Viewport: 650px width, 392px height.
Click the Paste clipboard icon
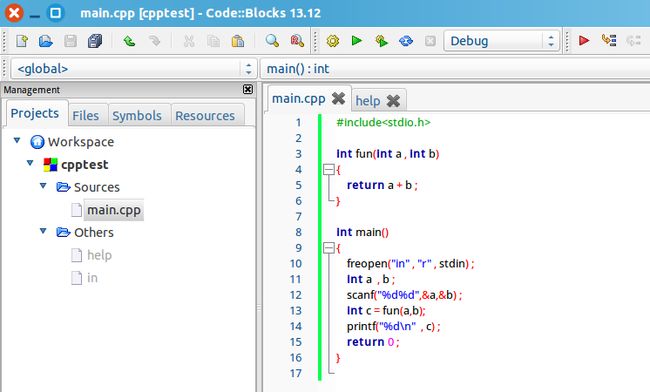(238, 41)
